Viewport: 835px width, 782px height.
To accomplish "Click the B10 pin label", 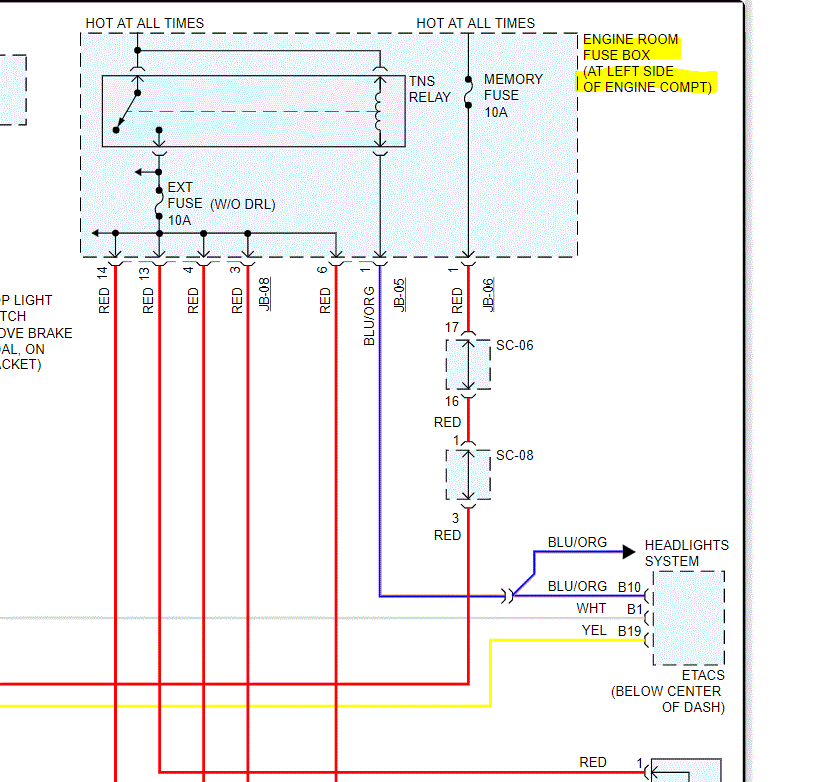I will point(629,587).
